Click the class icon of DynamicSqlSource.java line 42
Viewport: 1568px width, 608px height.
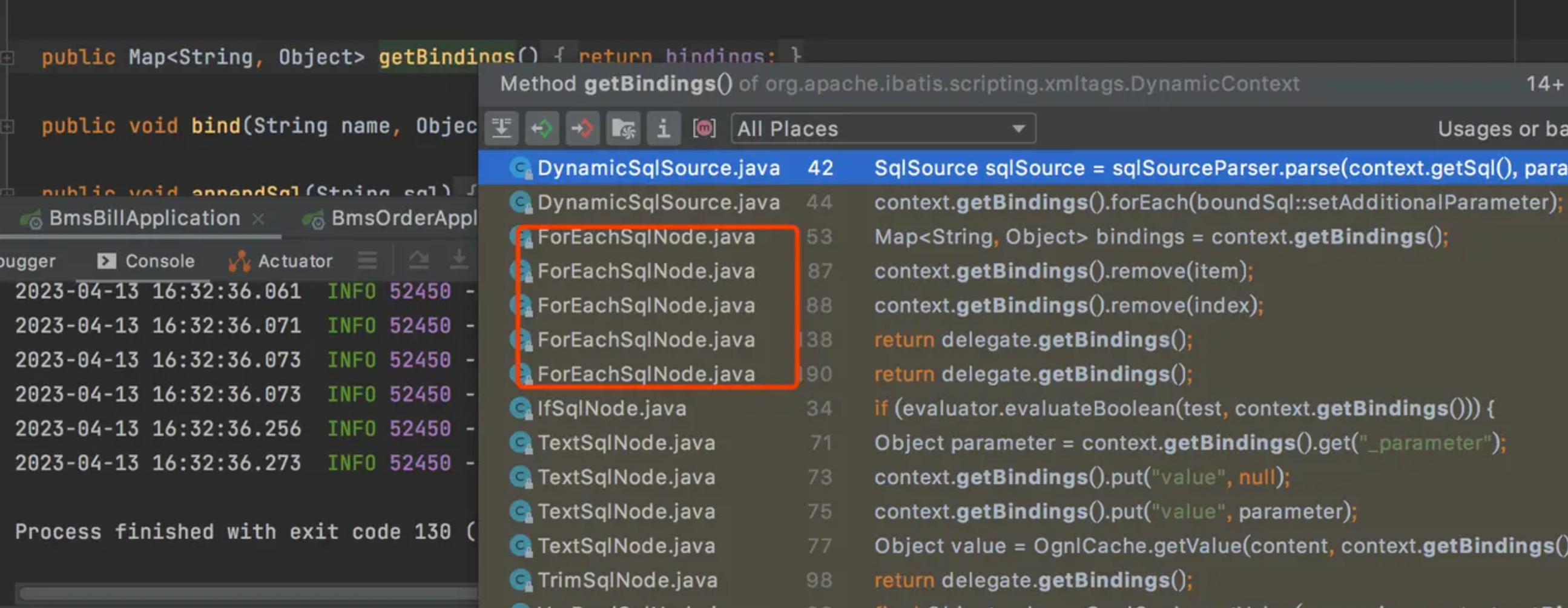(521, 168)
